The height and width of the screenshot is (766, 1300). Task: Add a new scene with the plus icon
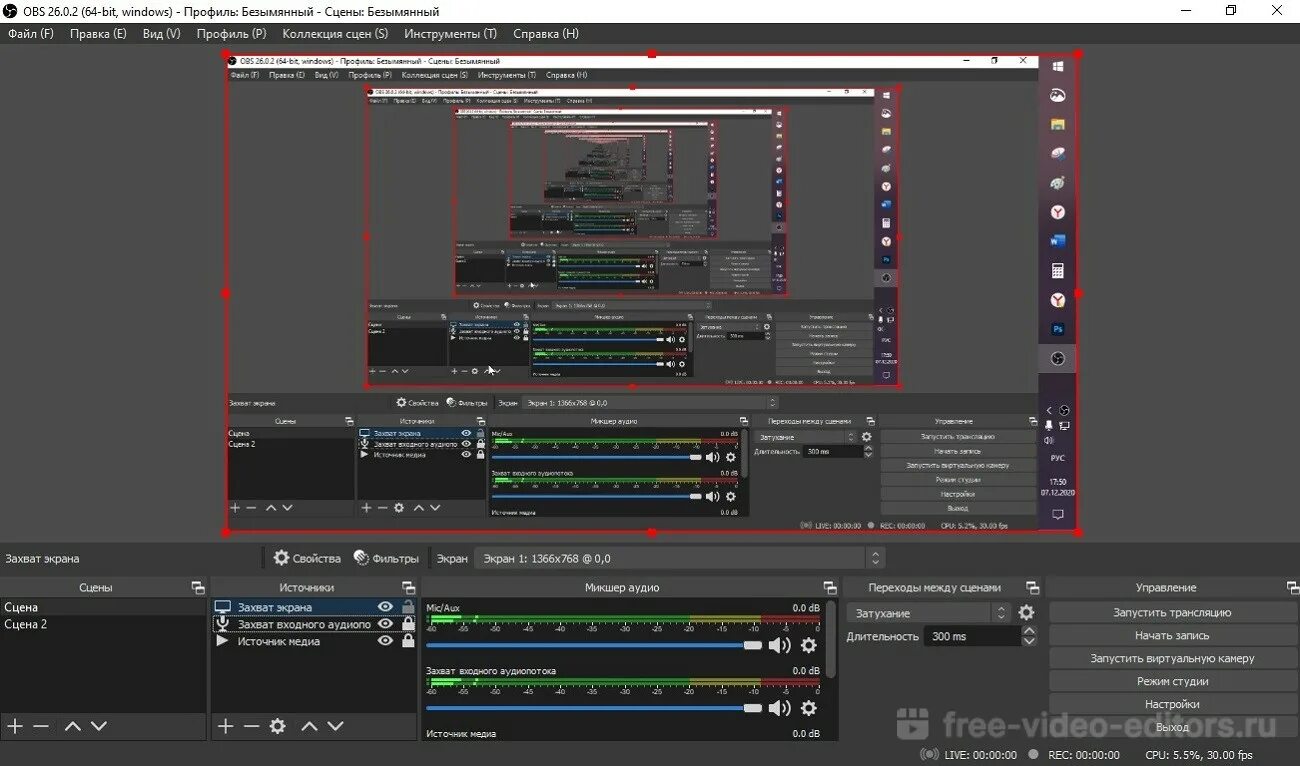coord(15,726)
